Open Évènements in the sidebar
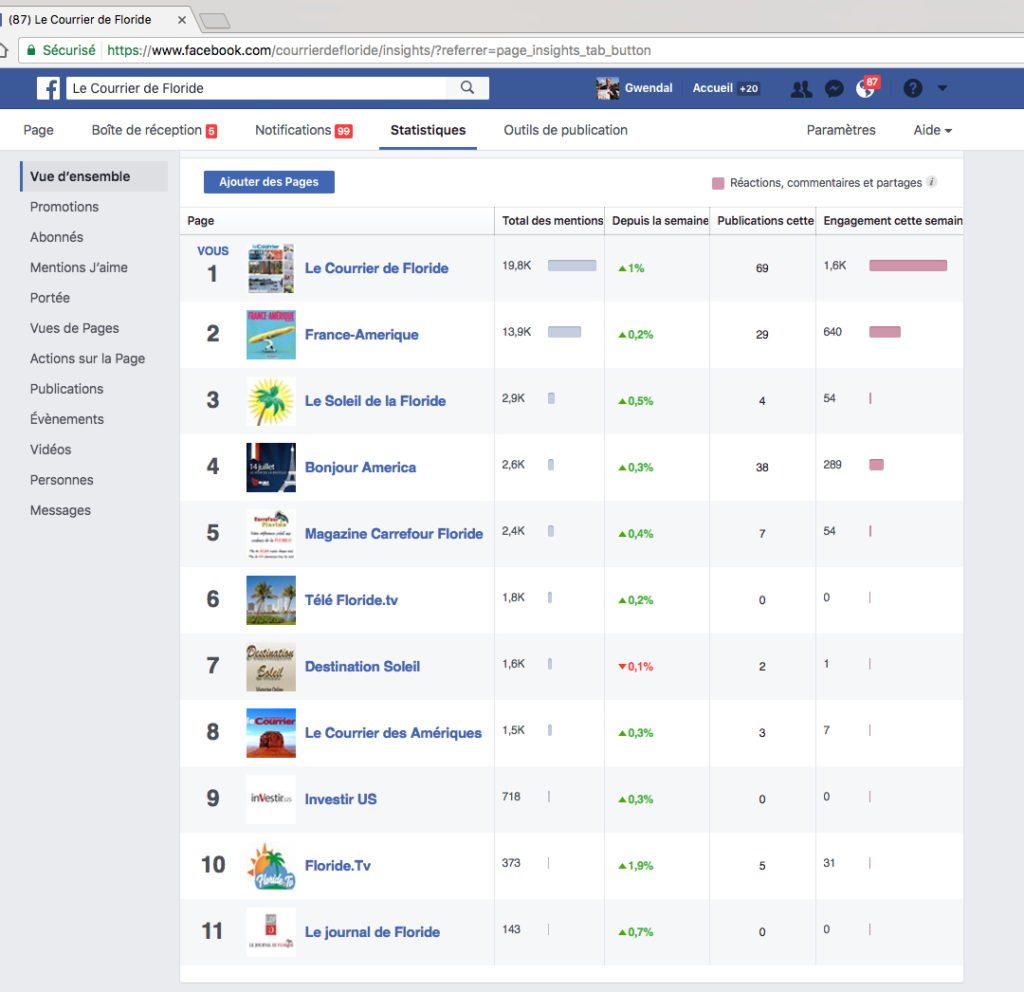The image size is (1024, 992). coord(67,419)
